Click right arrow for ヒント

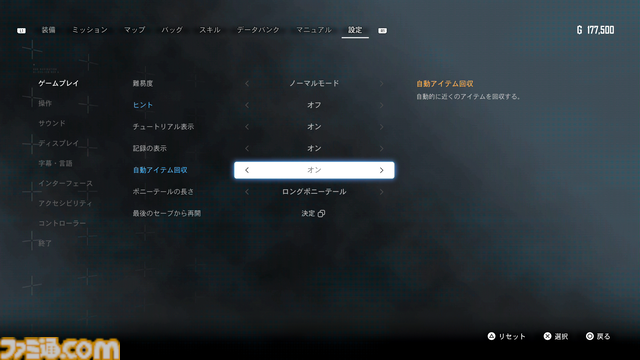381,105
